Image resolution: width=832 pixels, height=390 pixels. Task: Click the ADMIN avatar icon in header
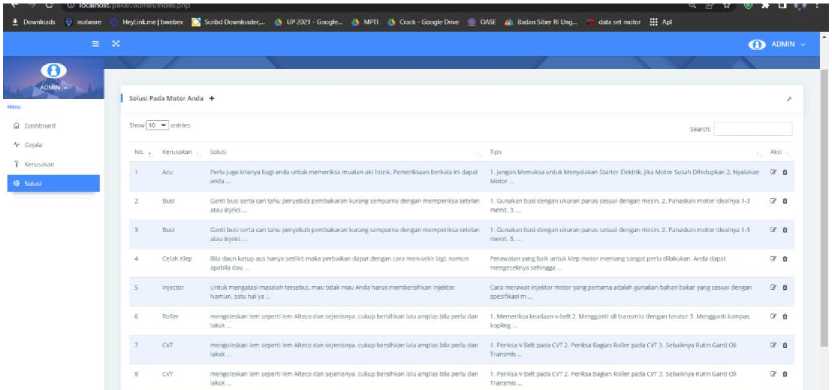[756, 45]
